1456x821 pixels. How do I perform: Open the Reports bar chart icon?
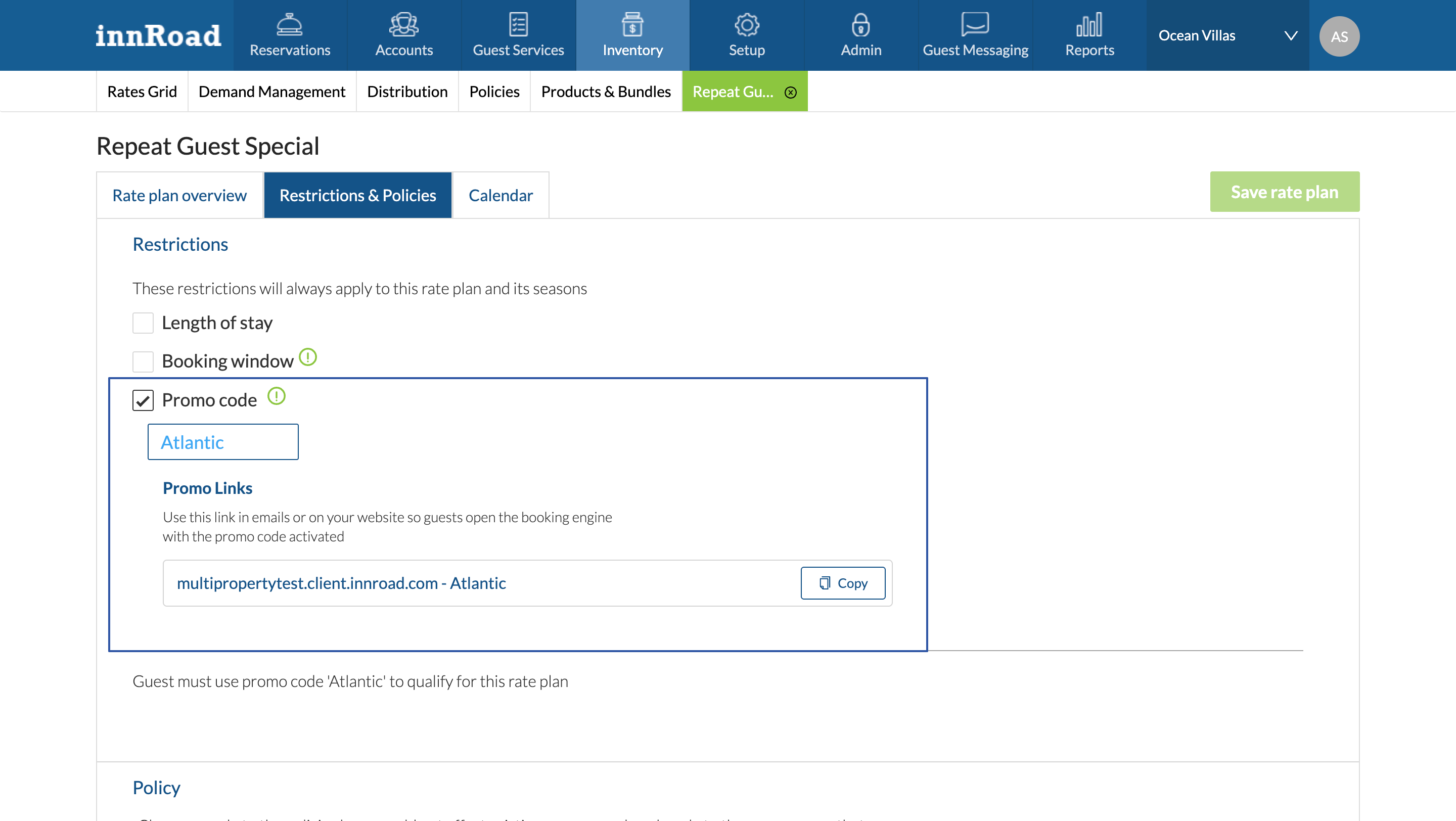tap(1089, 25)
